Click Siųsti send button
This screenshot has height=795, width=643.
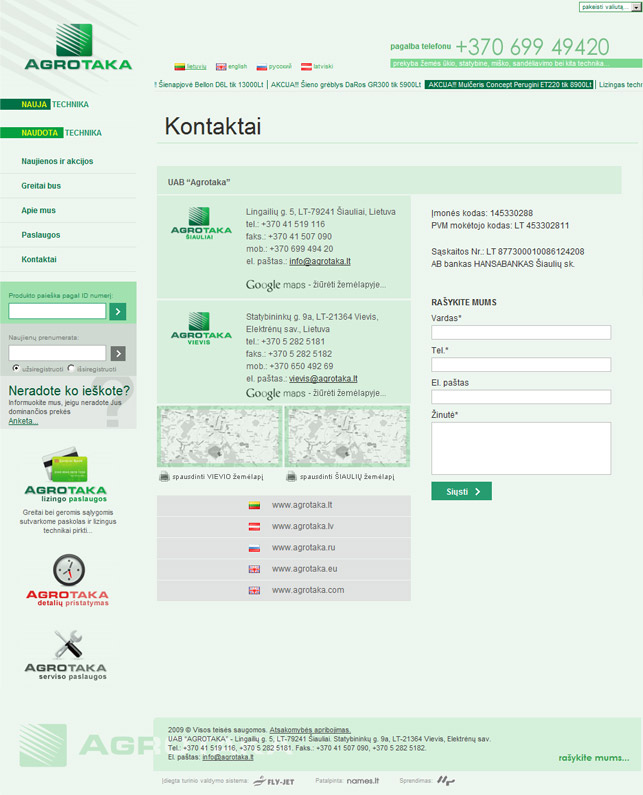[x=461, y=491]
